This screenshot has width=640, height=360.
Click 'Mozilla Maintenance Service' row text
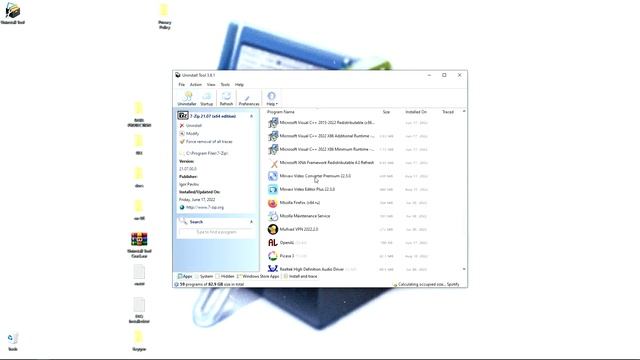coord(305,216)
